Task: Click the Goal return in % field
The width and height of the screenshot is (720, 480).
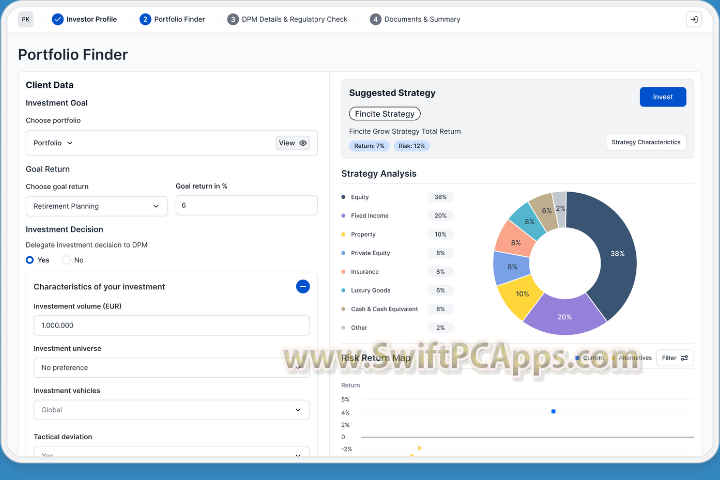Action: (x=246, y=205)
